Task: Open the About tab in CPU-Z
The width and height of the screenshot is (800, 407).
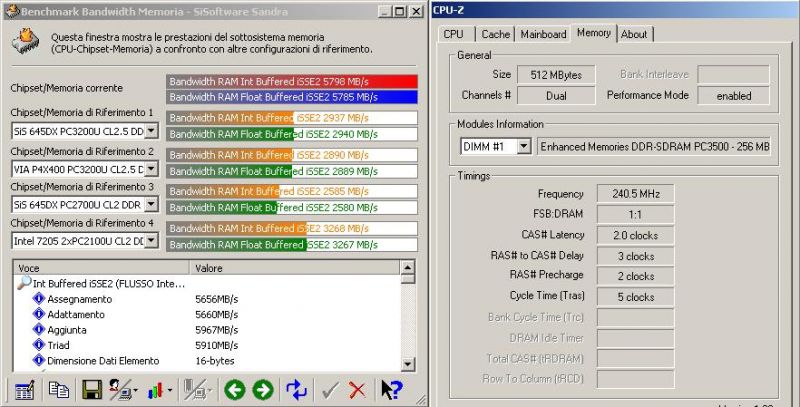Action: pos(634,34)
